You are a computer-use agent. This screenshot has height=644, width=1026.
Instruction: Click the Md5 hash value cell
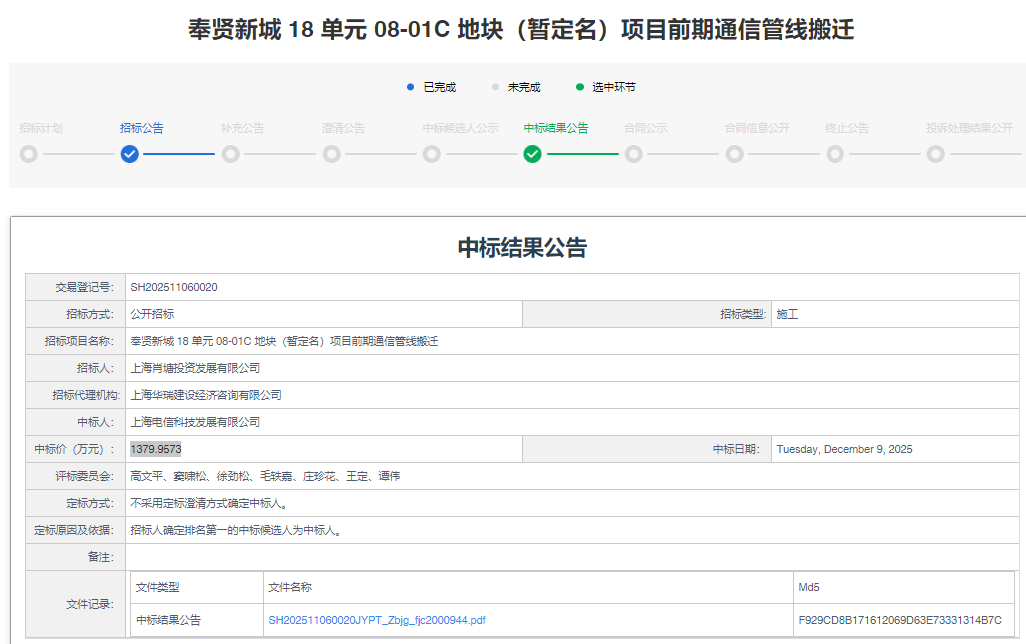pos(900,620)
